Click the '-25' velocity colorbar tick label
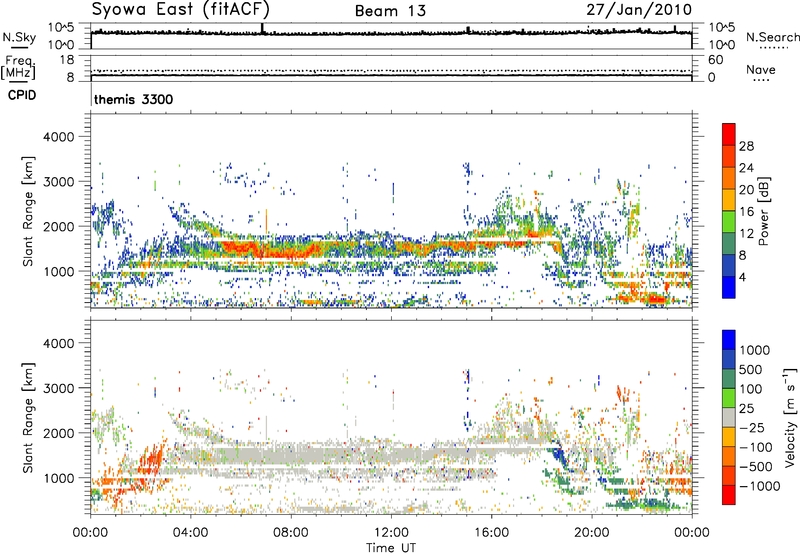 click(x=752, y=427)
